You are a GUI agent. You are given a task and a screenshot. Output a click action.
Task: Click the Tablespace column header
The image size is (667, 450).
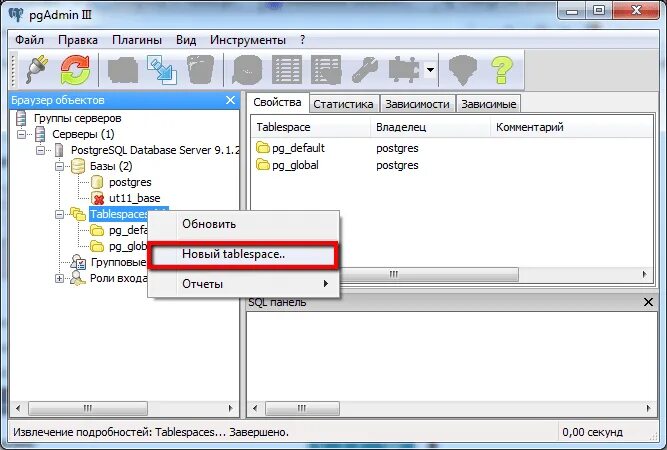coord(311,127)
